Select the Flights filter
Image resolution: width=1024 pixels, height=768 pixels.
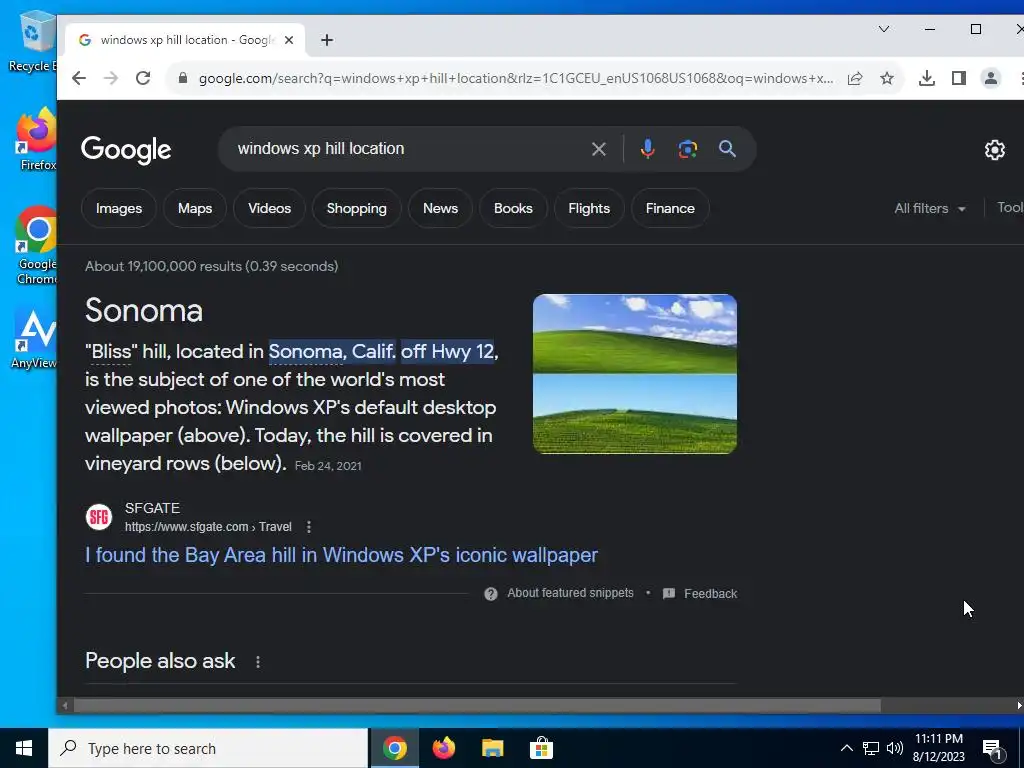[589, 208]
